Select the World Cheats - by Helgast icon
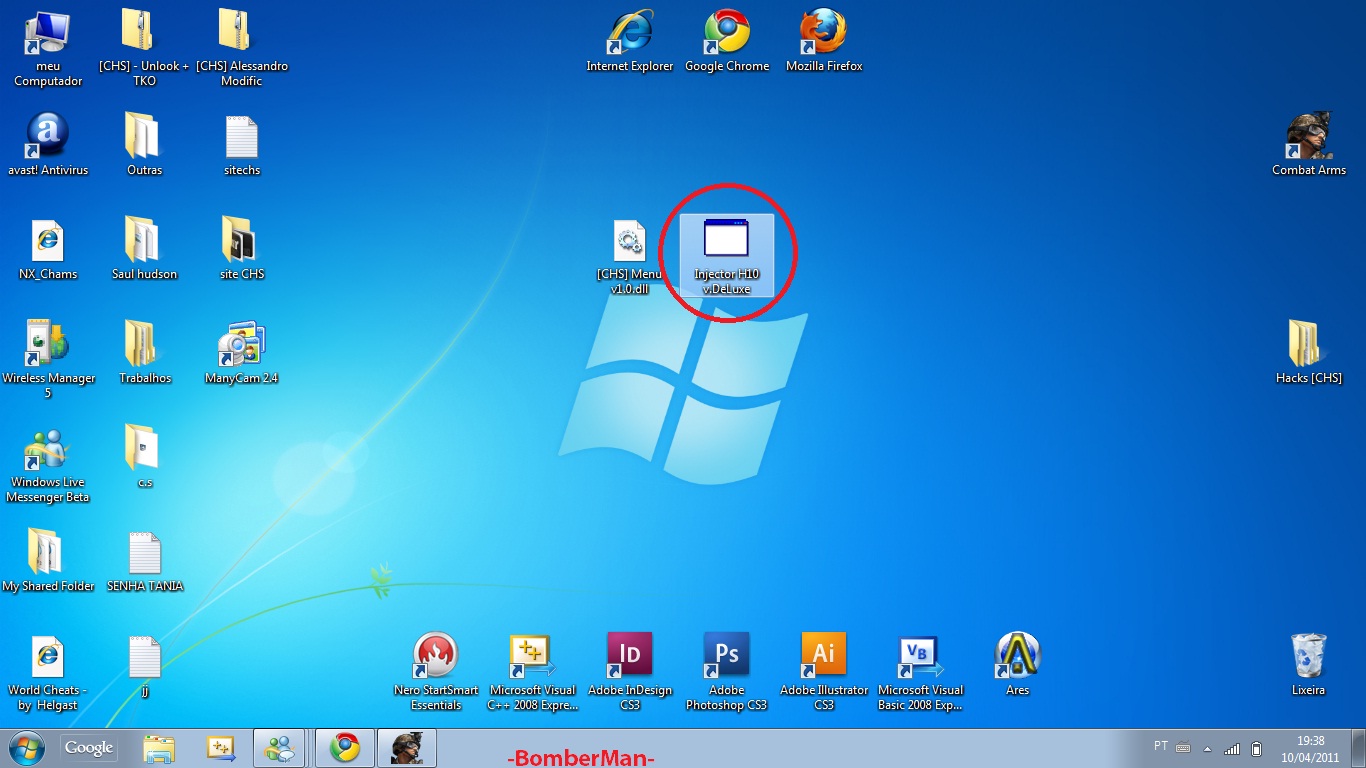This screenshot has height=768, width=1366. click(48, 672)
